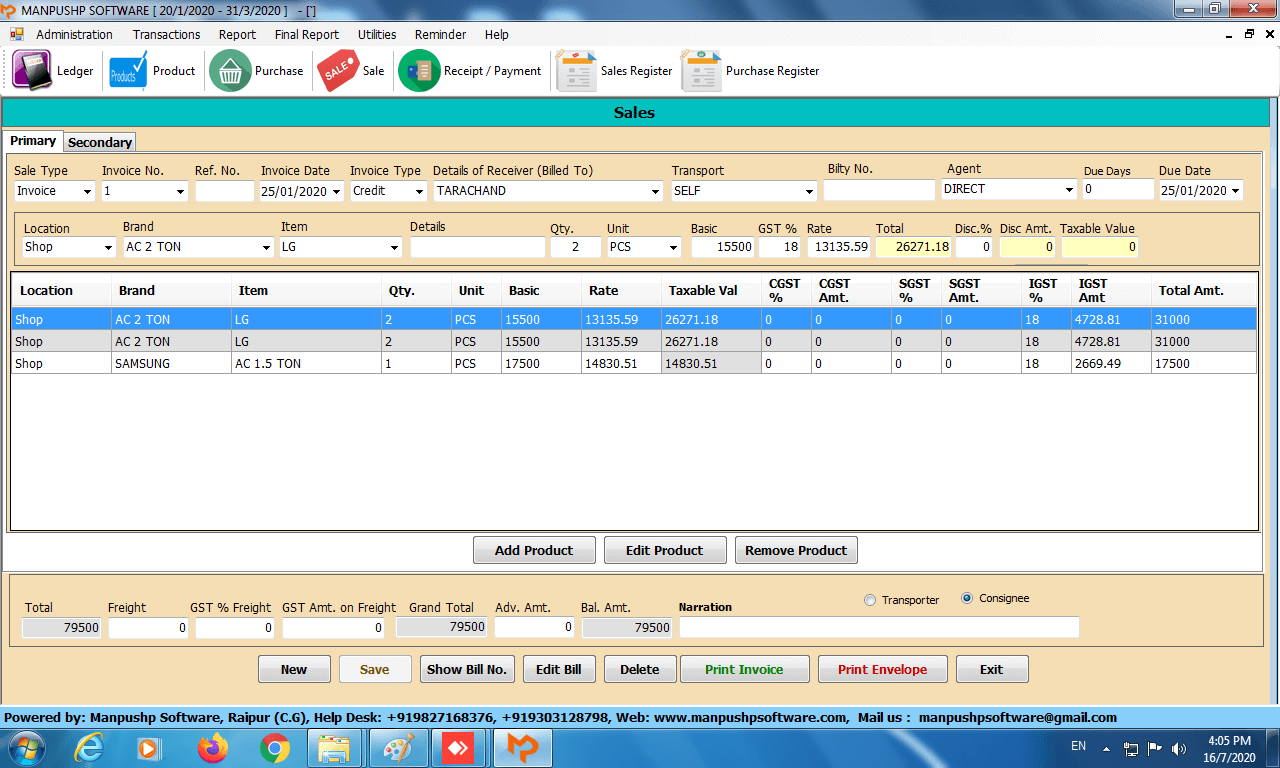The width and height of the screenshot is (1280, 768).
Task: Click the Exit button
Action: coord(992,669)
